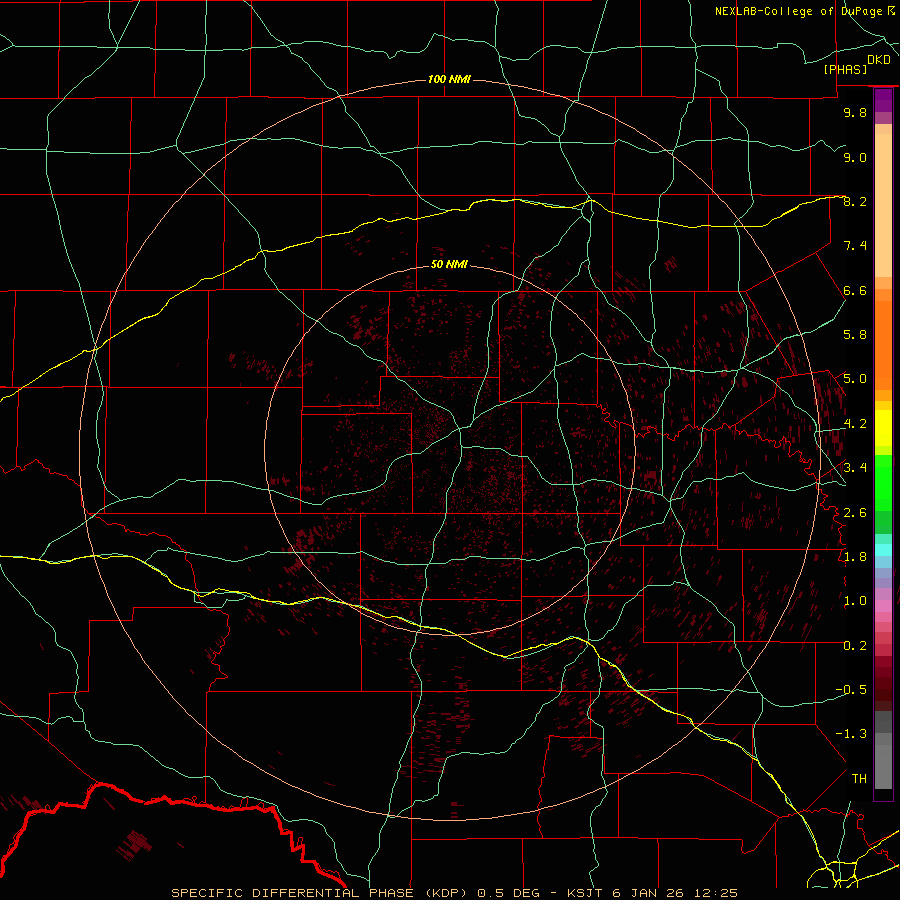Pick the gray color bar segment near TH
Screen dimensions: 900x900
click(883, 766)
